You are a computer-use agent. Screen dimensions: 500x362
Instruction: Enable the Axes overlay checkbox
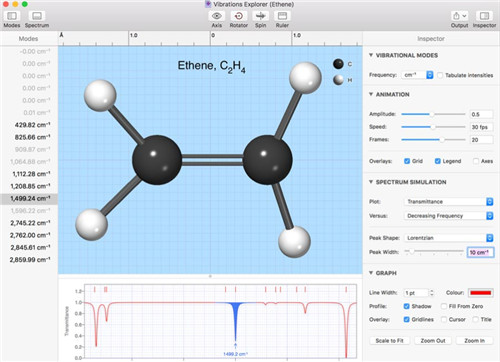476,161
